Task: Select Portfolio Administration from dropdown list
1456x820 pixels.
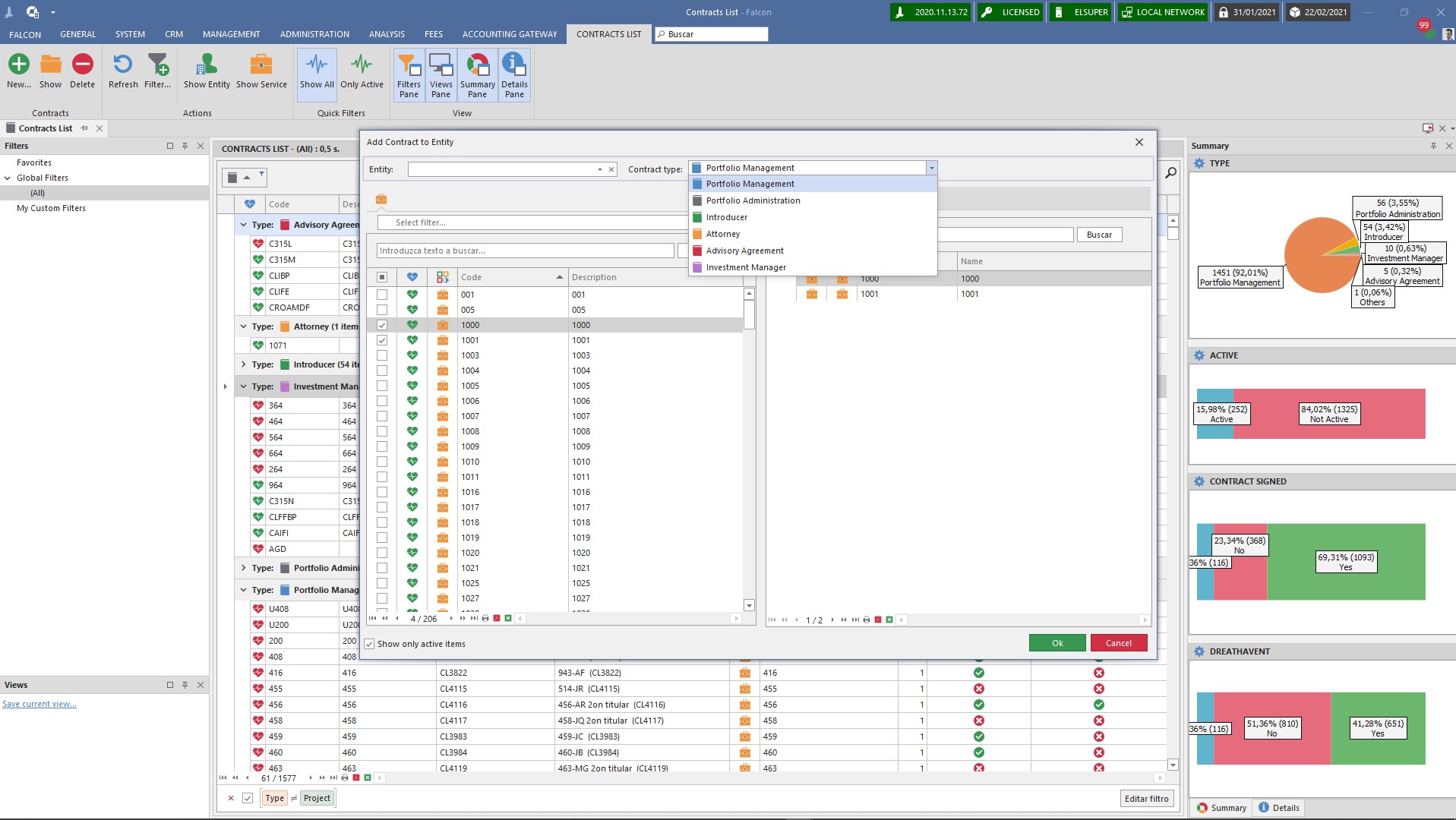Action: click(x=813, y=200)
